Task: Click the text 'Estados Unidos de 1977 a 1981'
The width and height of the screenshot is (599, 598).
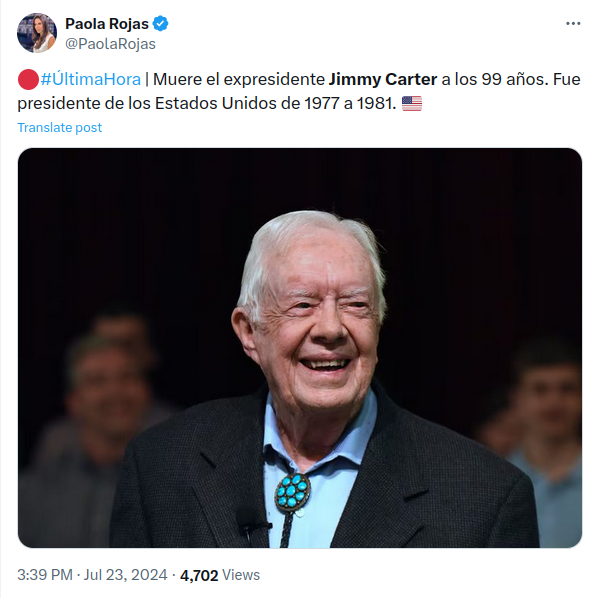Action: pos(275,103)
